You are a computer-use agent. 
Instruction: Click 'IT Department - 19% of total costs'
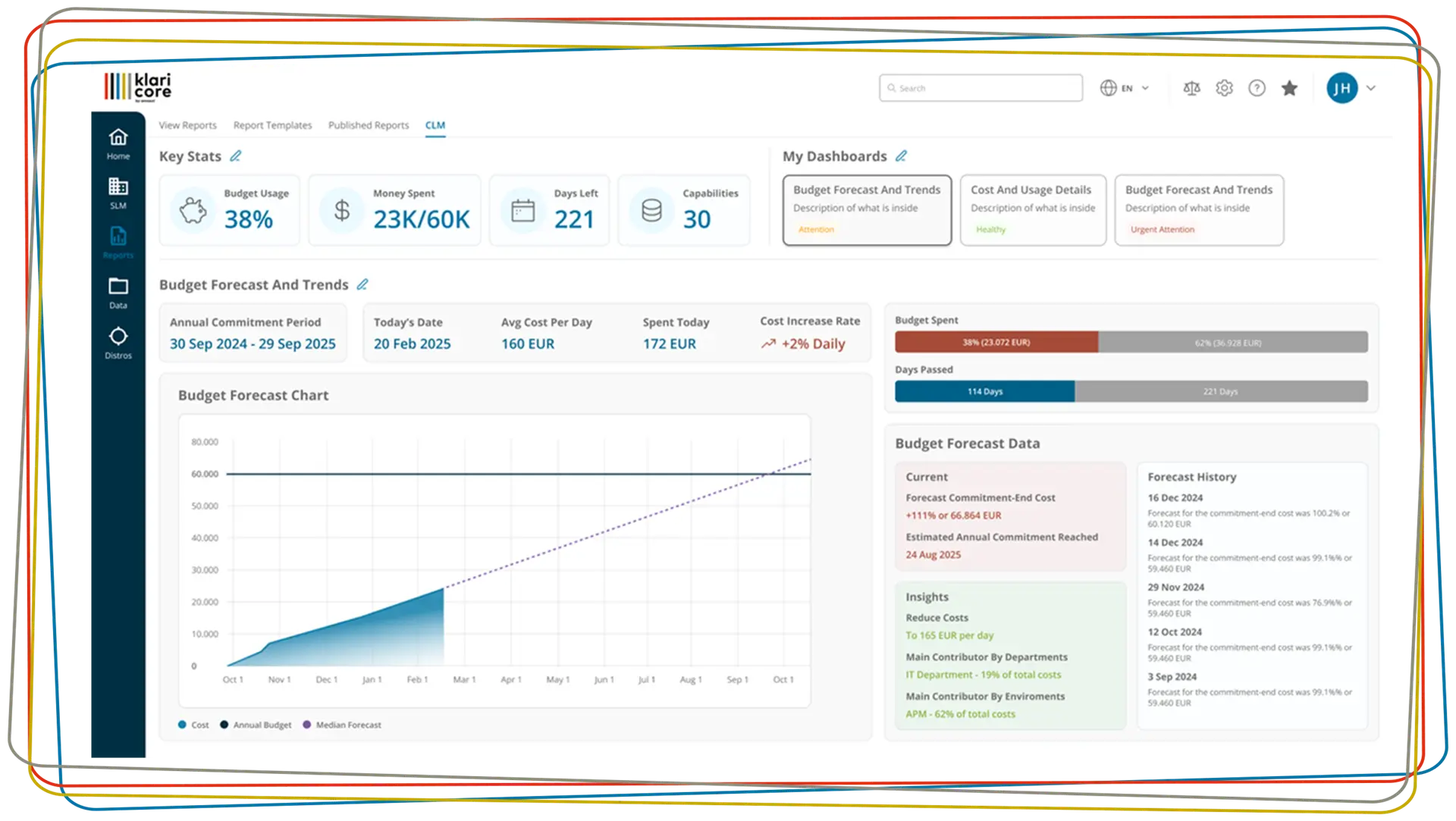pyautogui.click(x=983, y=675)
